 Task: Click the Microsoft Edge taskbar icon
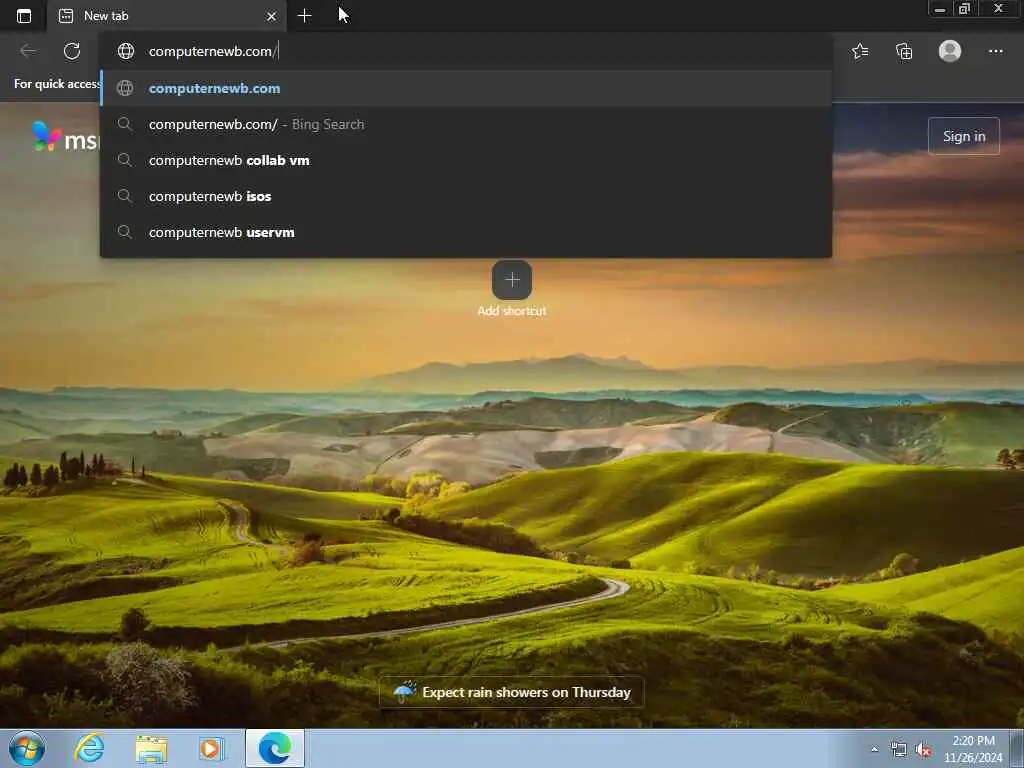[275, 748]
